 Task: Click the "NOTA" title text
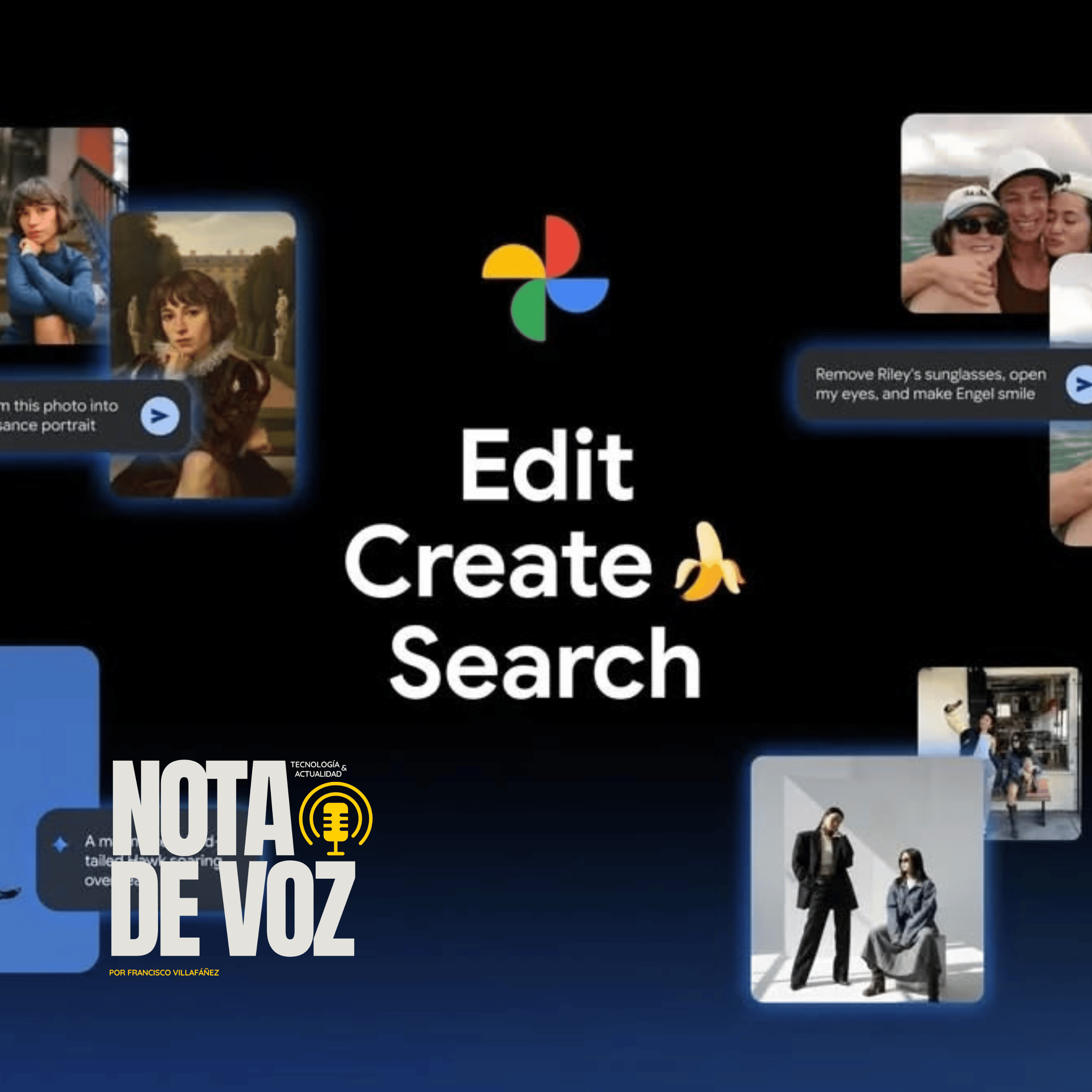coord(203,808)
